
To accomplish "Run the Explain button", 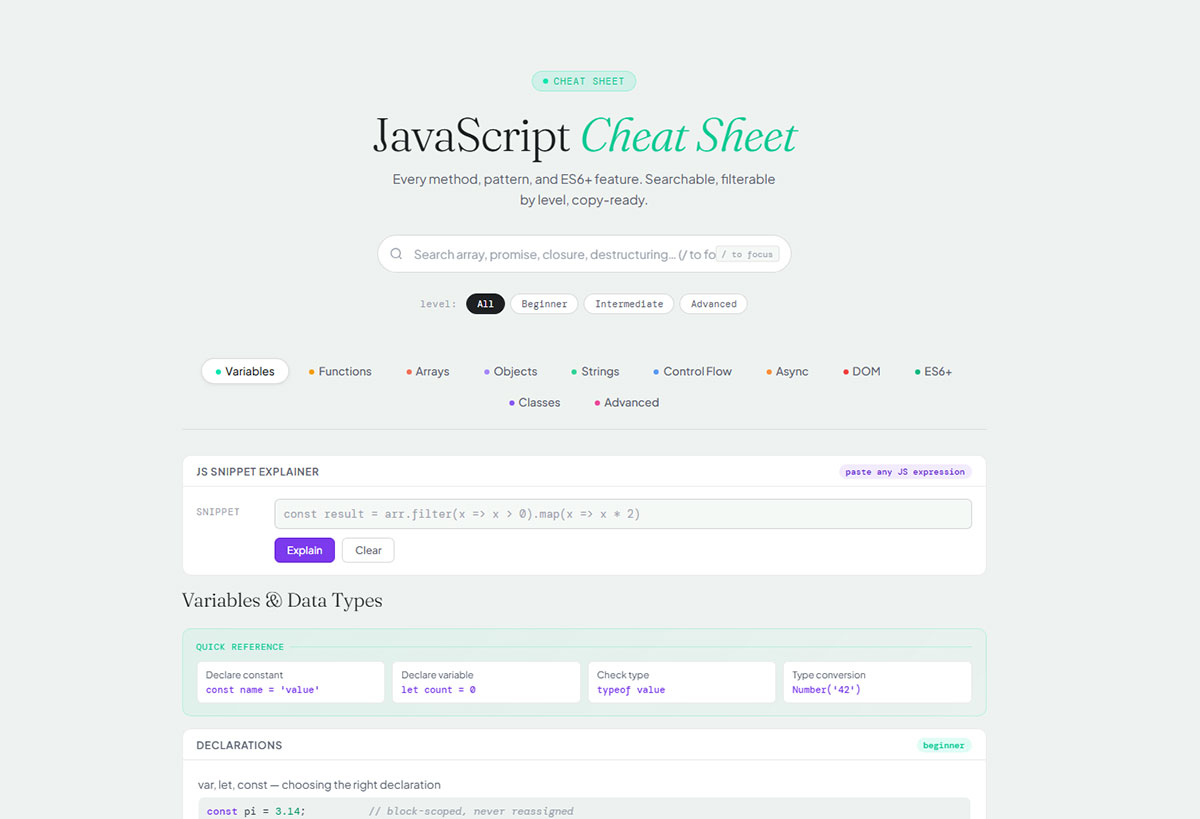I will tap(305, 550).
